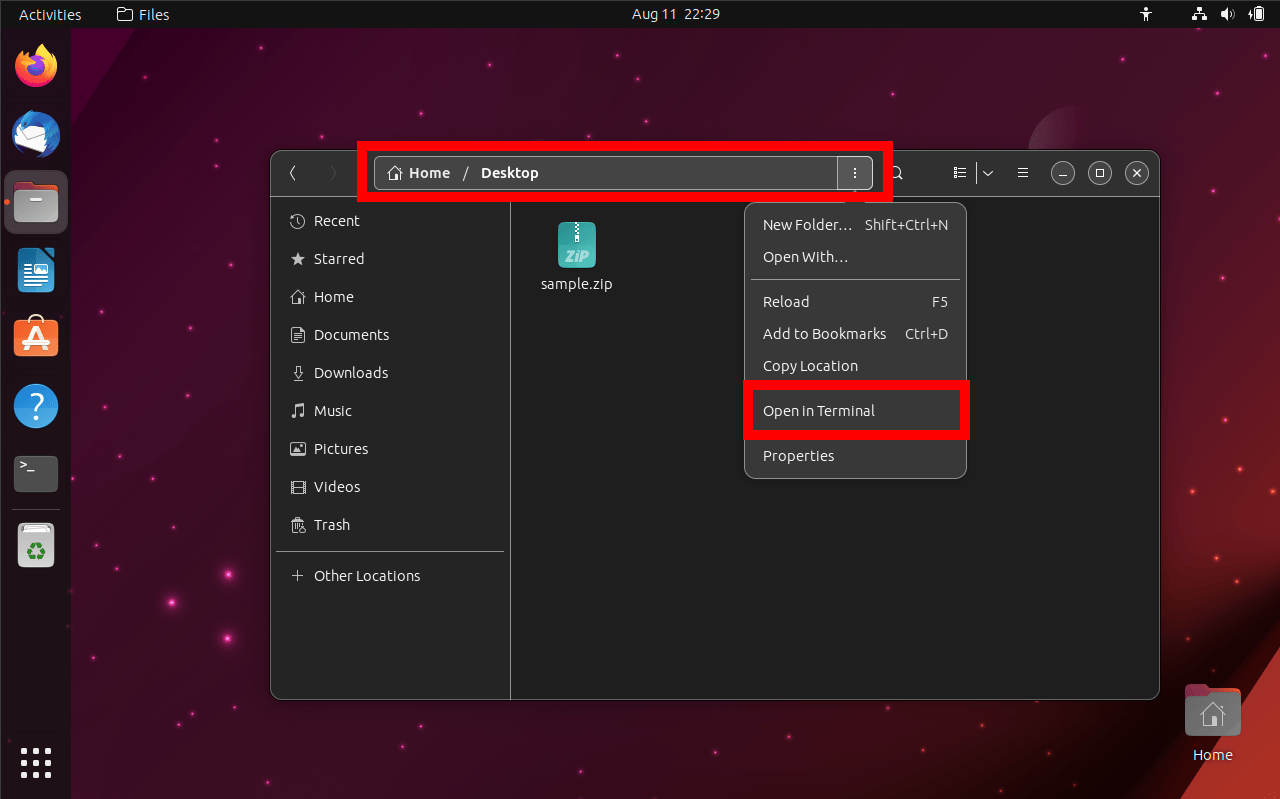Open the Firefox icon in the dock
1280x799 pixels.
click(35, 64)
